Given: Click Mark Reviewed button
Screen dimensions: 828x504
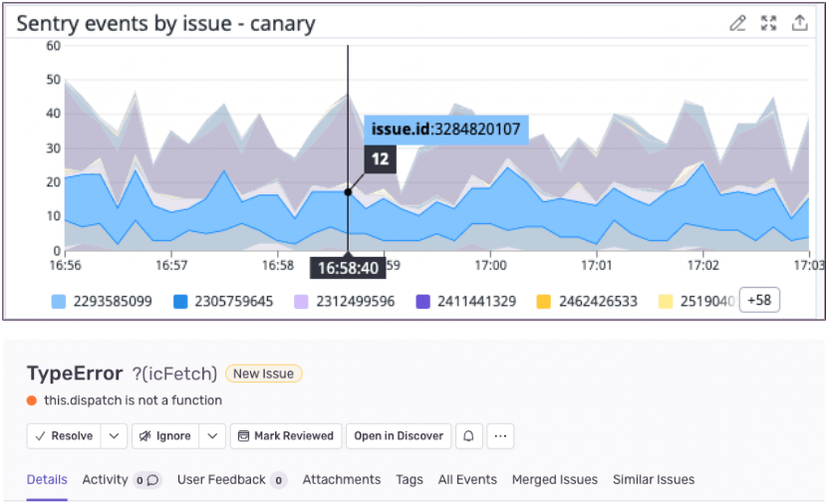Looking at the screenshot, I should click(285, 436).
